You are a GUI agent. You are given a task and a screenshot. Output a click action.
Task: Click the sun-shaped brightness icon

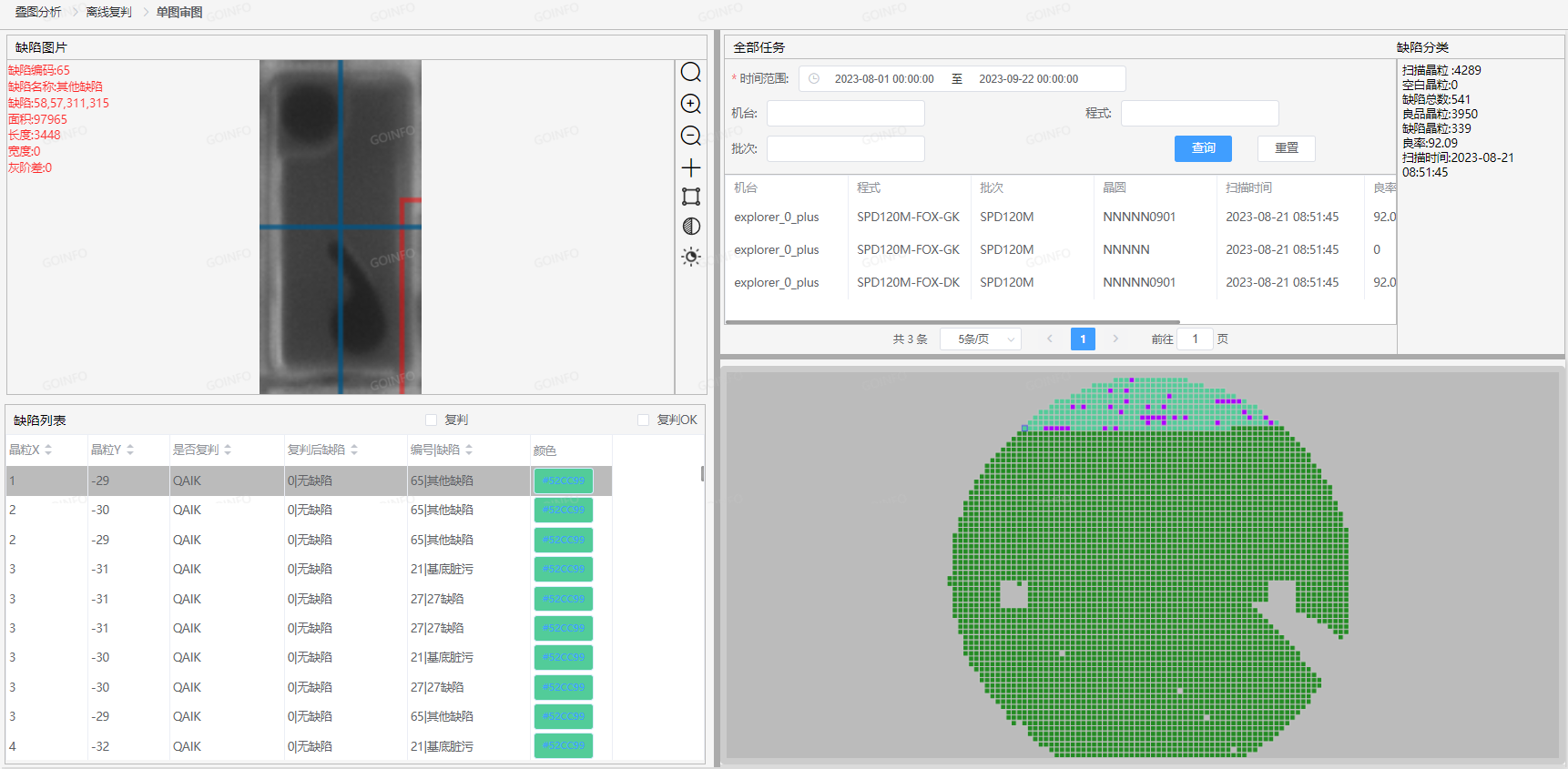691,257
